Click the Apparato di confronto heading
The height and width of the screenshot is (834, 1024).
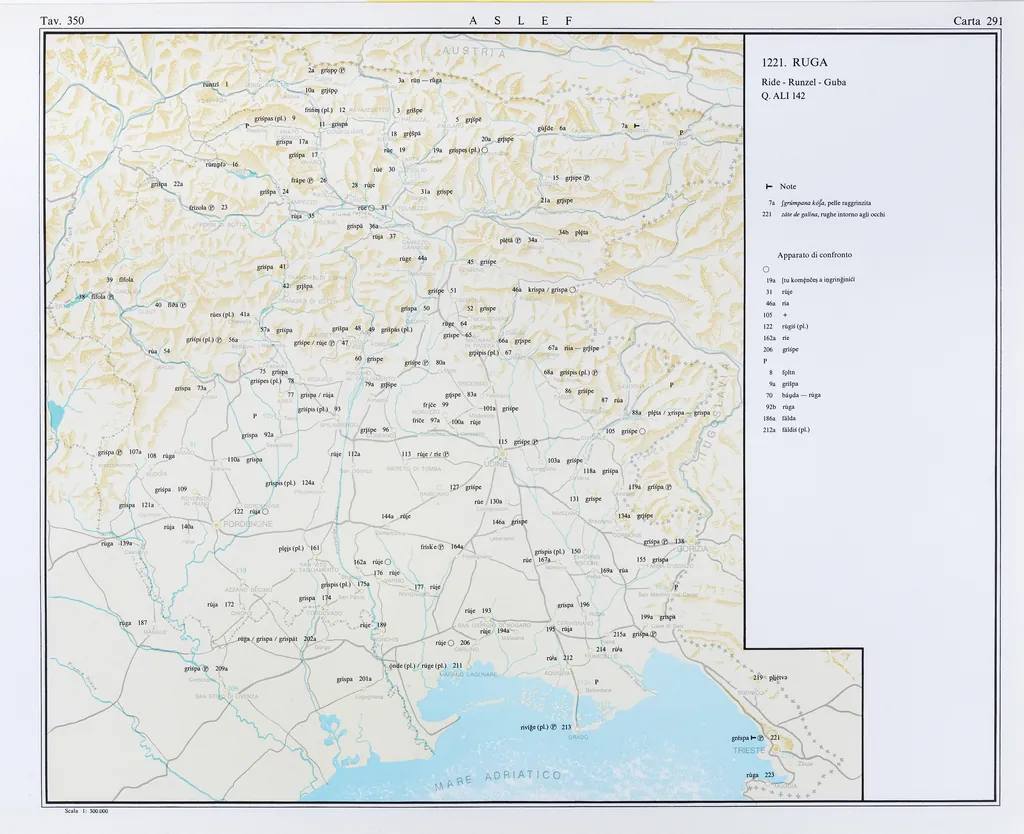point(814,255)
